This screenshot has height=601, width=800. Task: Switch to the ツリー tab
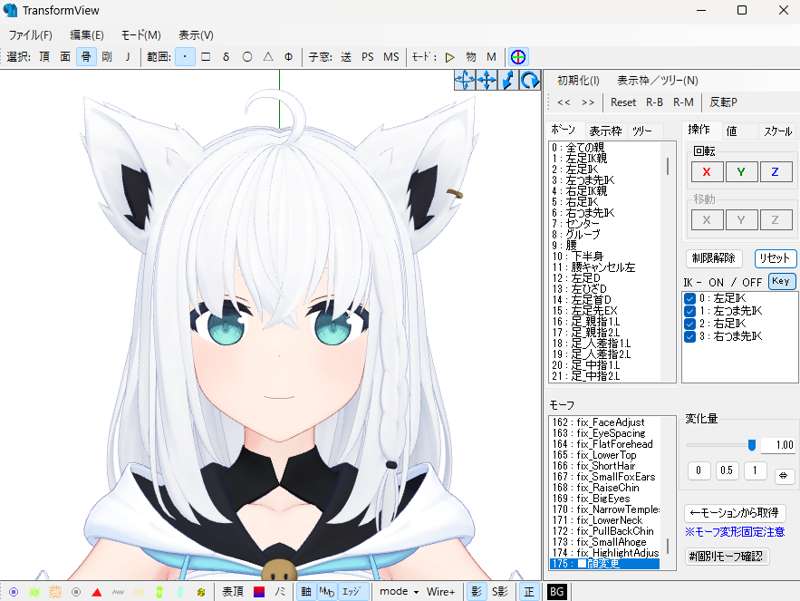[x=642, y=131]
